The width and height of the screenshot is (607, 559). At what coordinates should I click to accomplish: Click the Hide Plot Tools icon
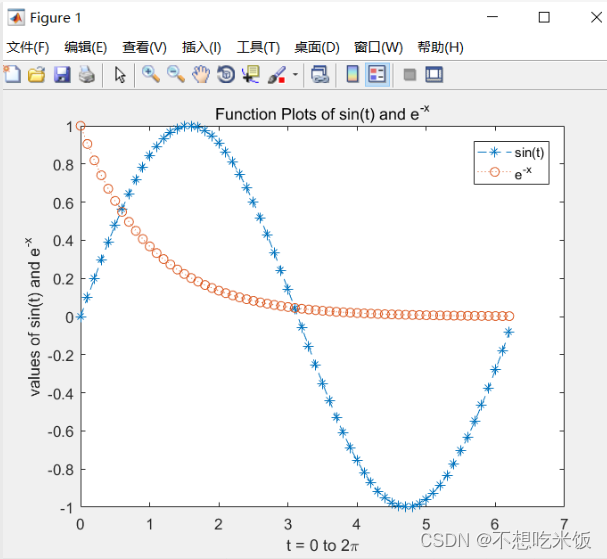tap(410, 74)
